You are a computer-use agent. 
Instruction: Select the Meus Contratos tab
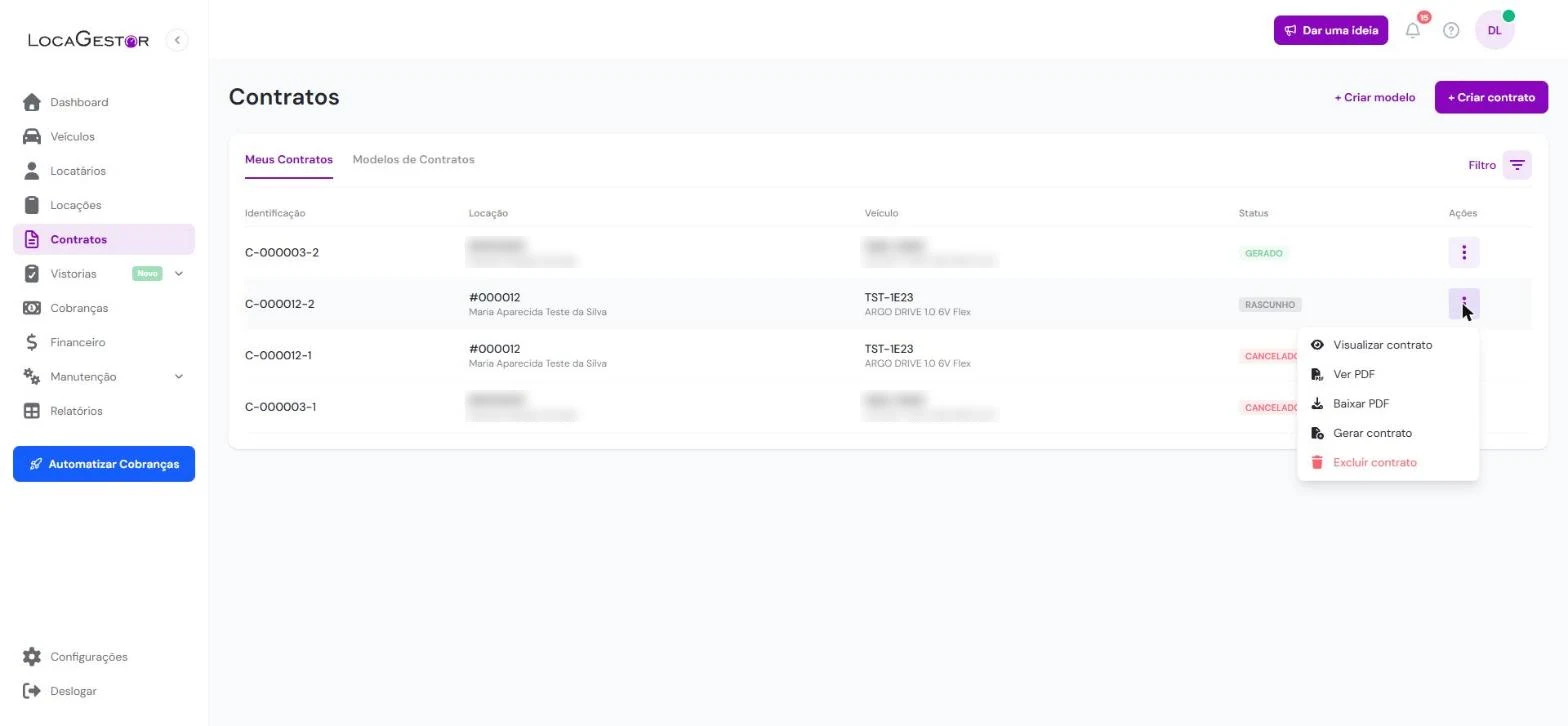click(289, 160)
